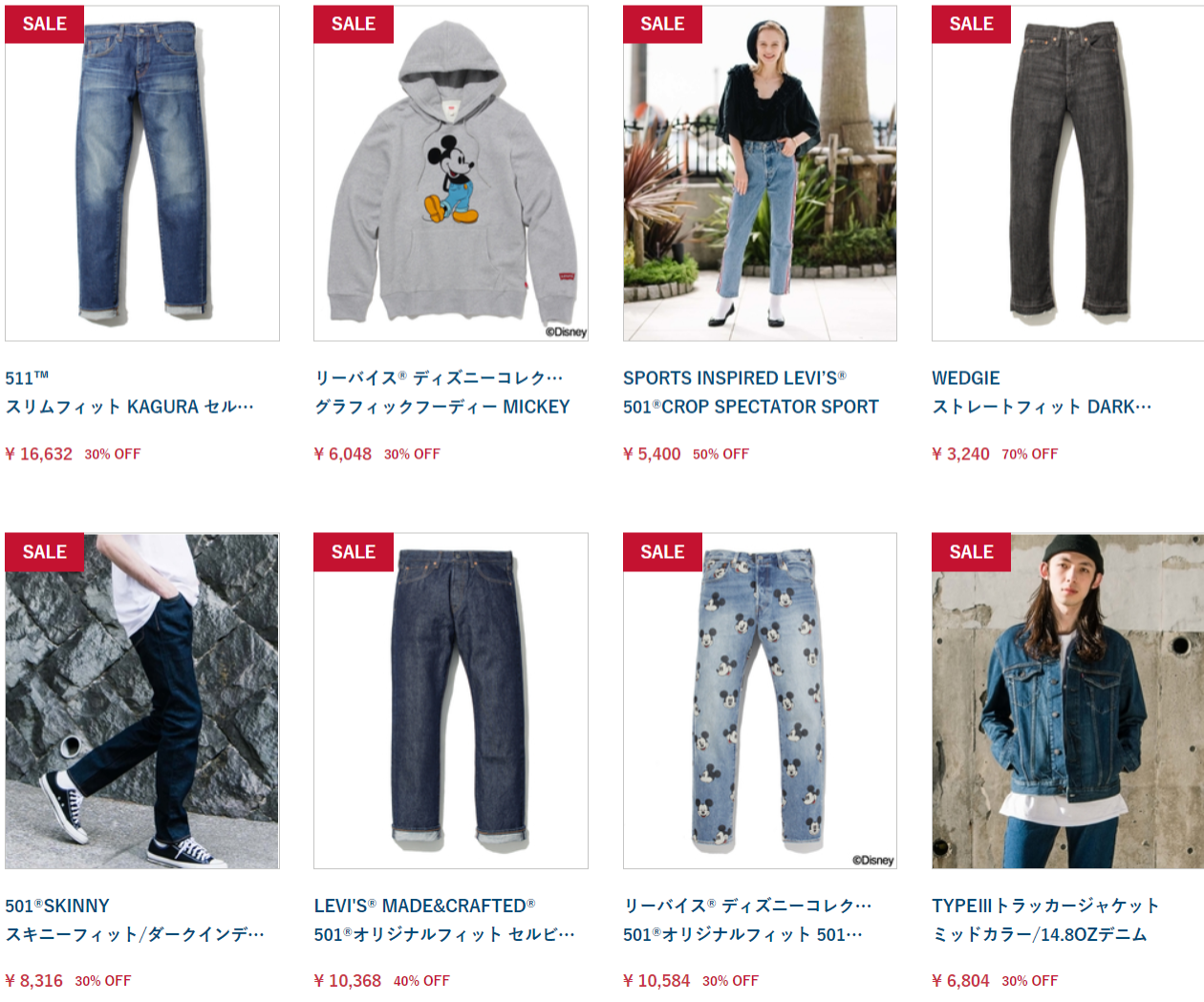Open the LEVI'S® MADE&CRAFTED® title link
The width and height of the screenshot is (1204, 1002).
pyautogui.click(x=425, y=906)
